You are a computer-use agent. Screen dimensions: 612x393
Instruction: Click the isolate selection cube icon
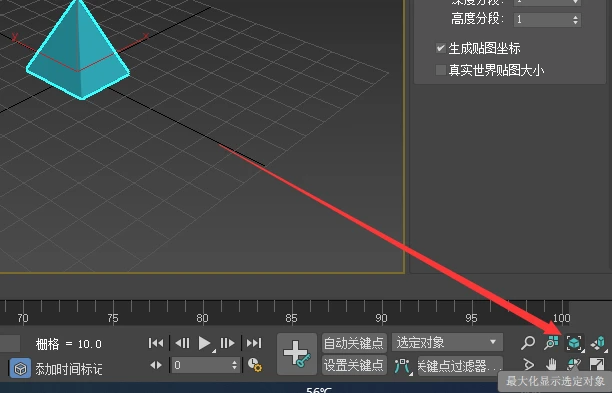[20, 369]
